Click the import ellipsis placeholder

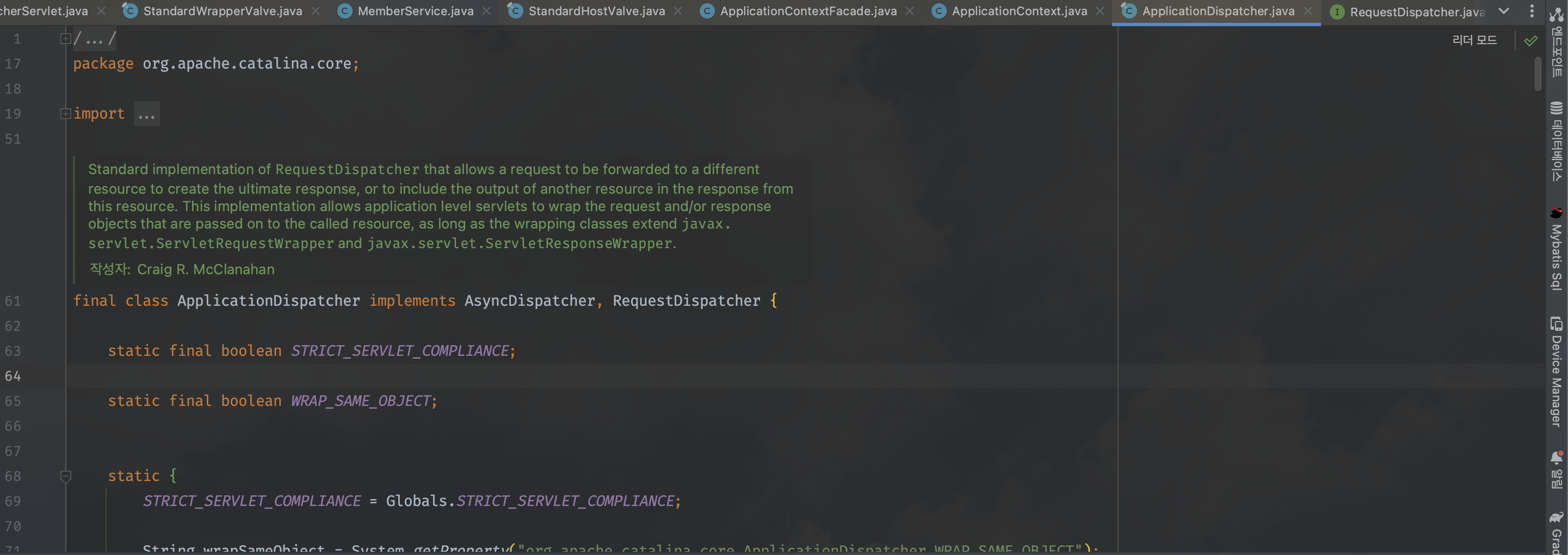[x=147, y=114]
